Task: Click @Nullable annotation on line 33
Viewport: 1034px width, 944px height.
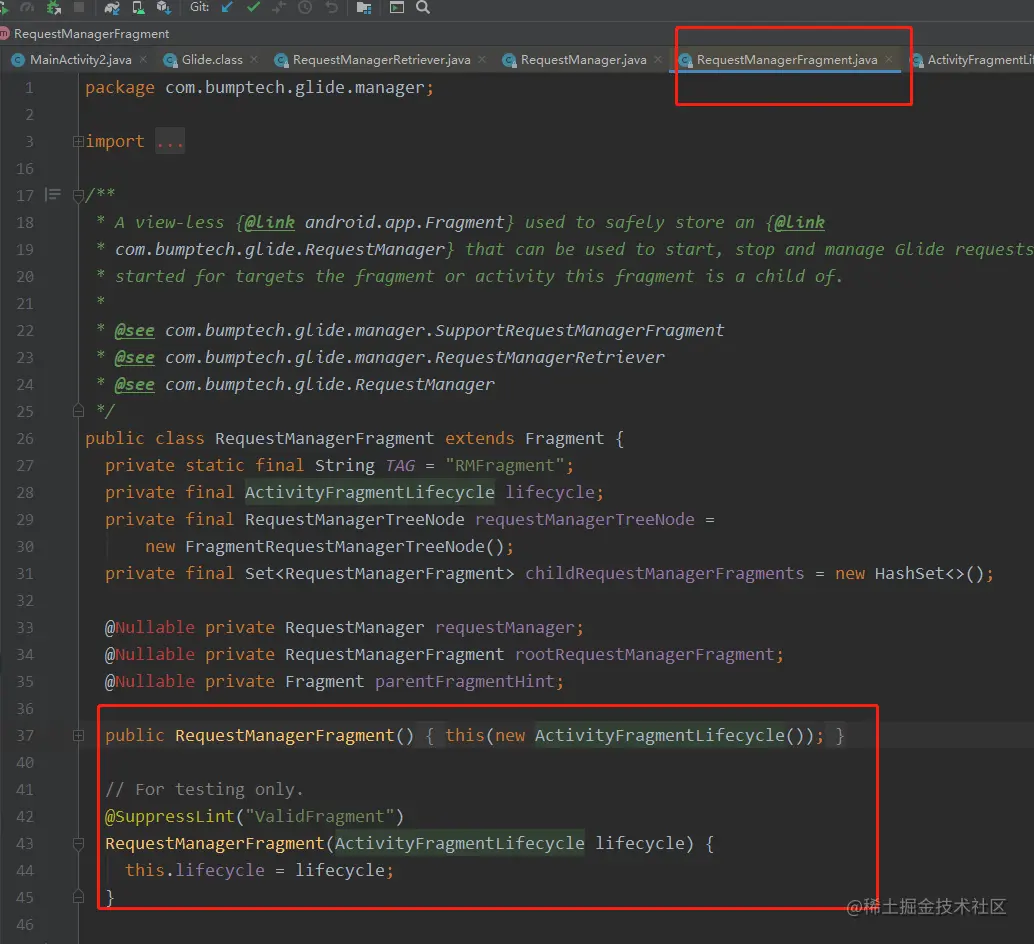Action: (x=150, y=628)
